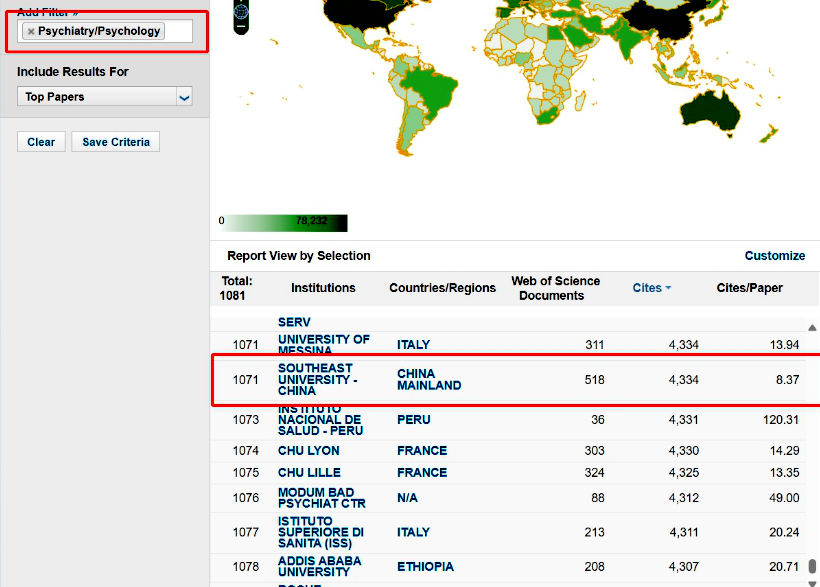Click ITALY in the Istituto Superiore row
Image resolution: width=820 pixels, height=587 pixels.
point(413,532)
